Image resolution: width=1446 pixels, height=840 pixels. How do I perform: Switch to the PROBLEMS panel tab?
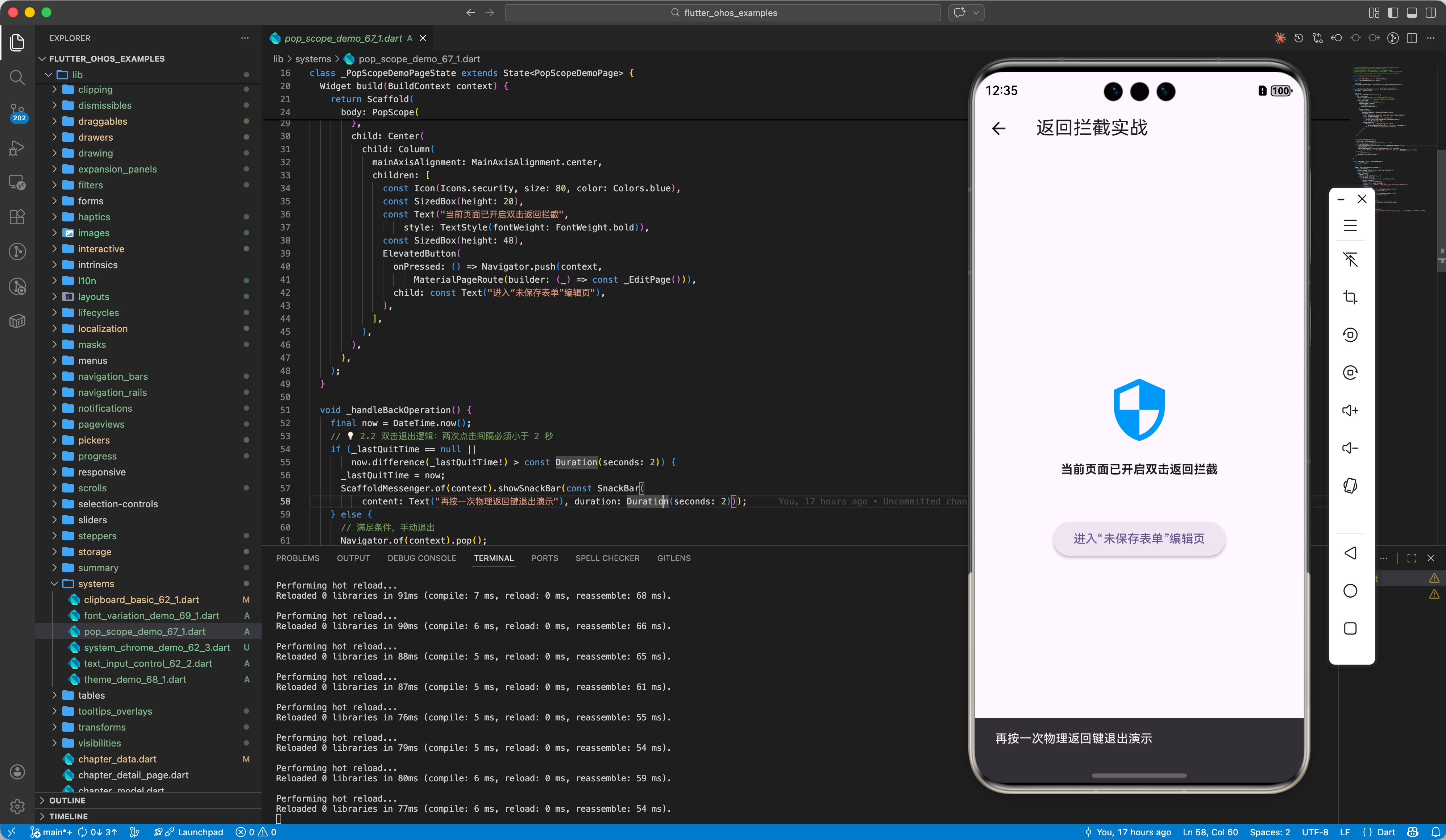[x=297, y=558]
